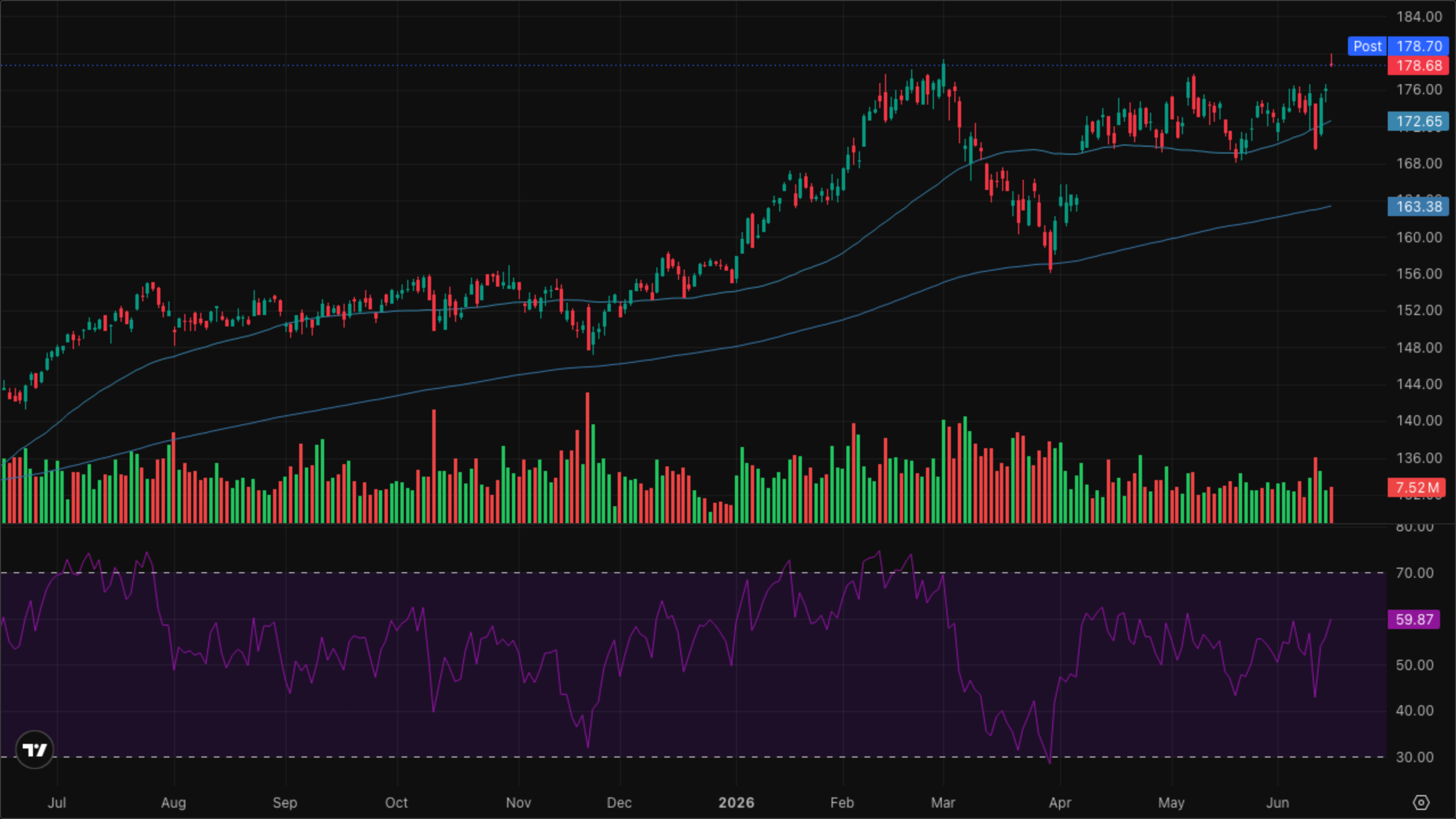Click the 144.00 price scale label

point(1420,384)
